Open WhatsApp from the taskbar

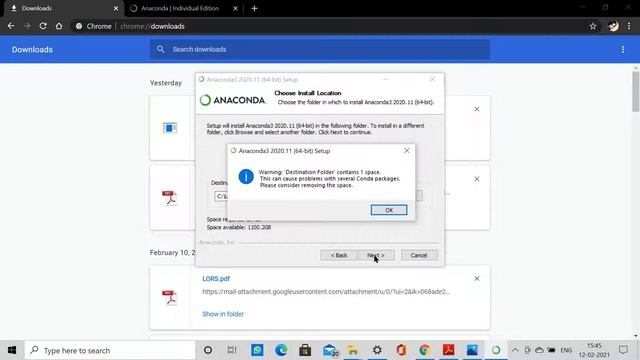click(257, 350)
